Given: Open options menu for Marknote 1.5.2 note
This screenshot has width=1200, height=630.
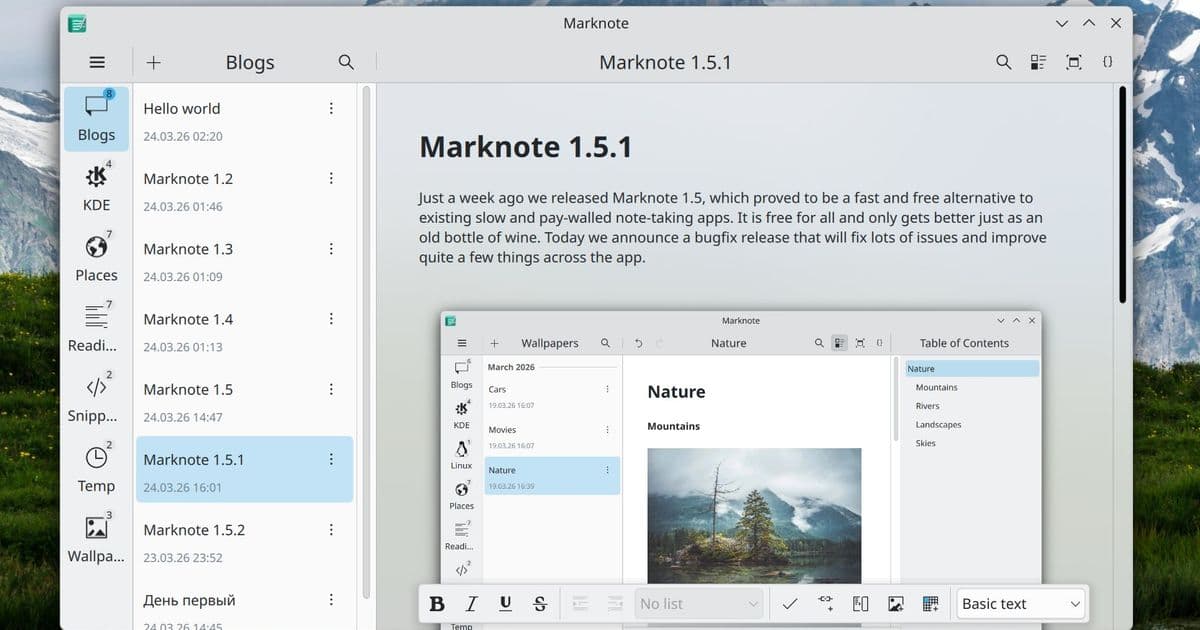Looking at the screenshot, I should (332, 529).
